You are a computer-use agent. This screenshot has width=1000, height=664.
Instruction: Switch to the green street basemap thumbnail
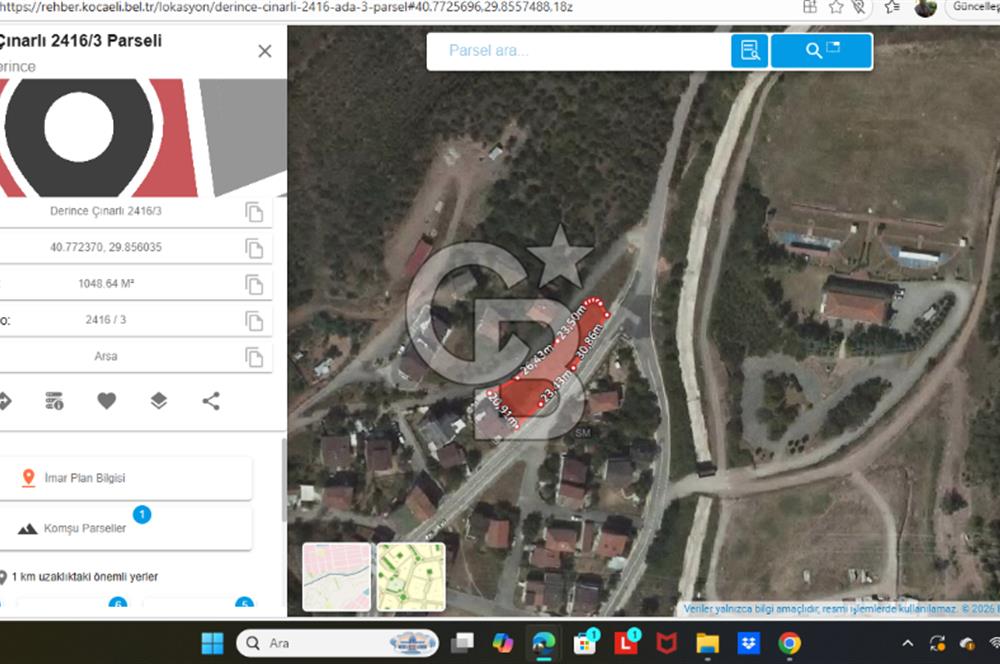coord(410,577)
